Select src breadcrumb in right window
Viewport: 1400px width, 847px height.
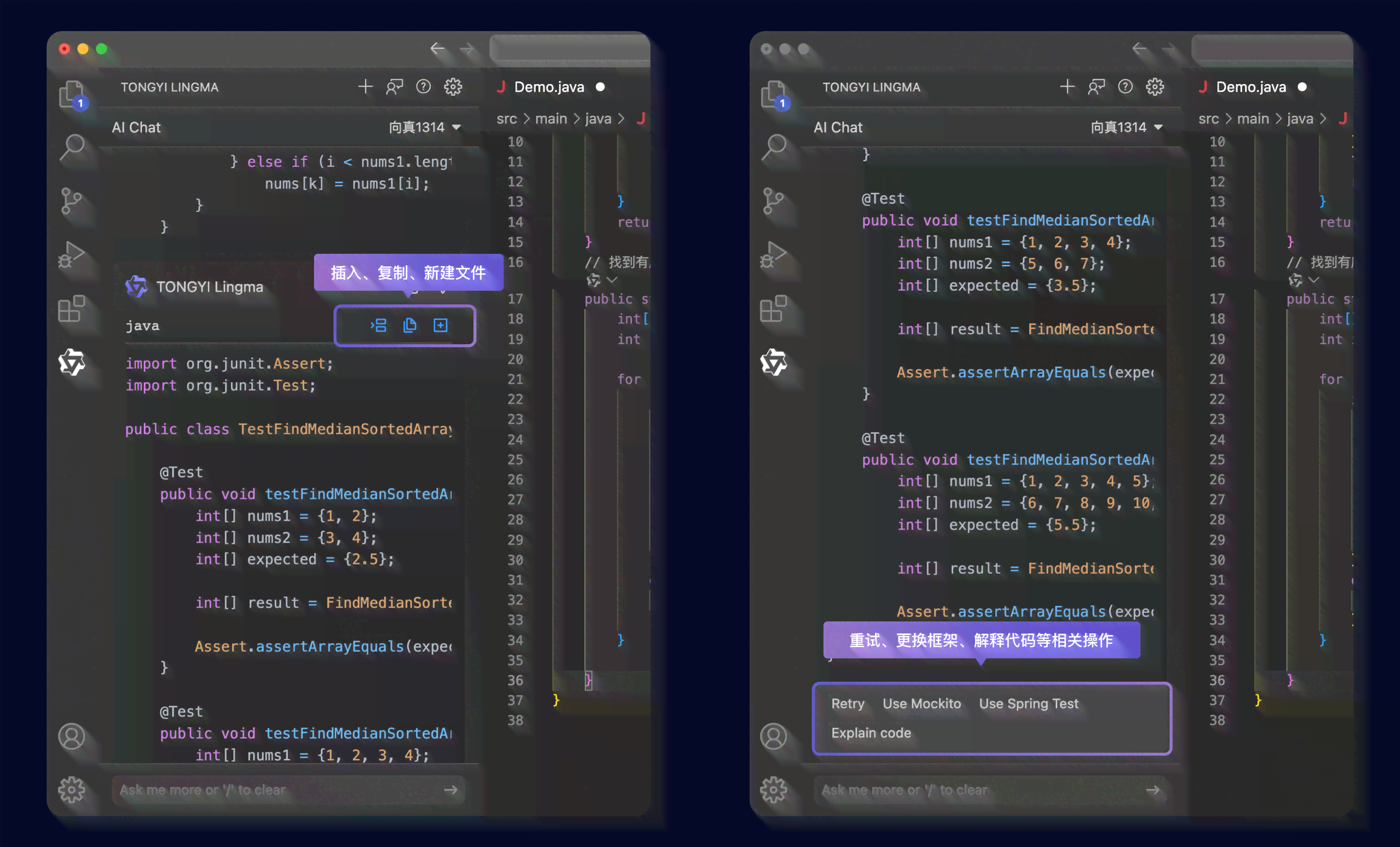tap(1208, 119)
